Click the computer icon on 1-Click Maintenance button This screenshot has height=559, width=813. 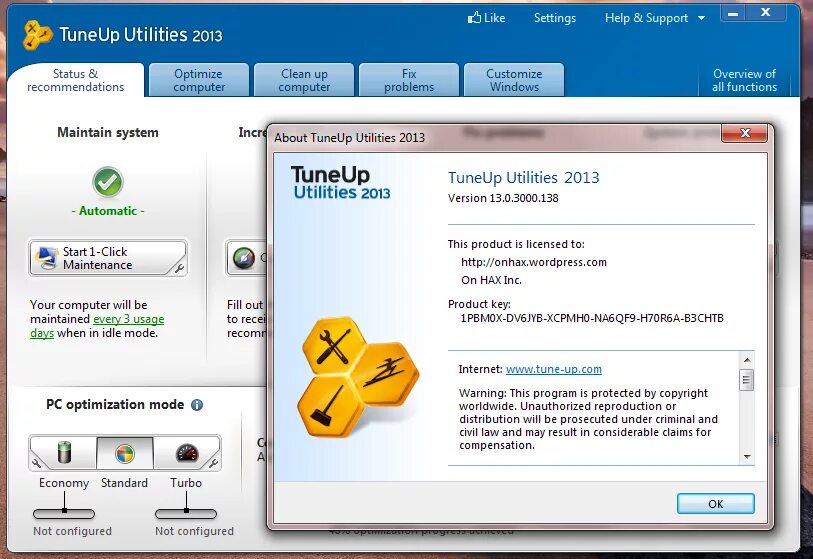click(x=47, y=258)
